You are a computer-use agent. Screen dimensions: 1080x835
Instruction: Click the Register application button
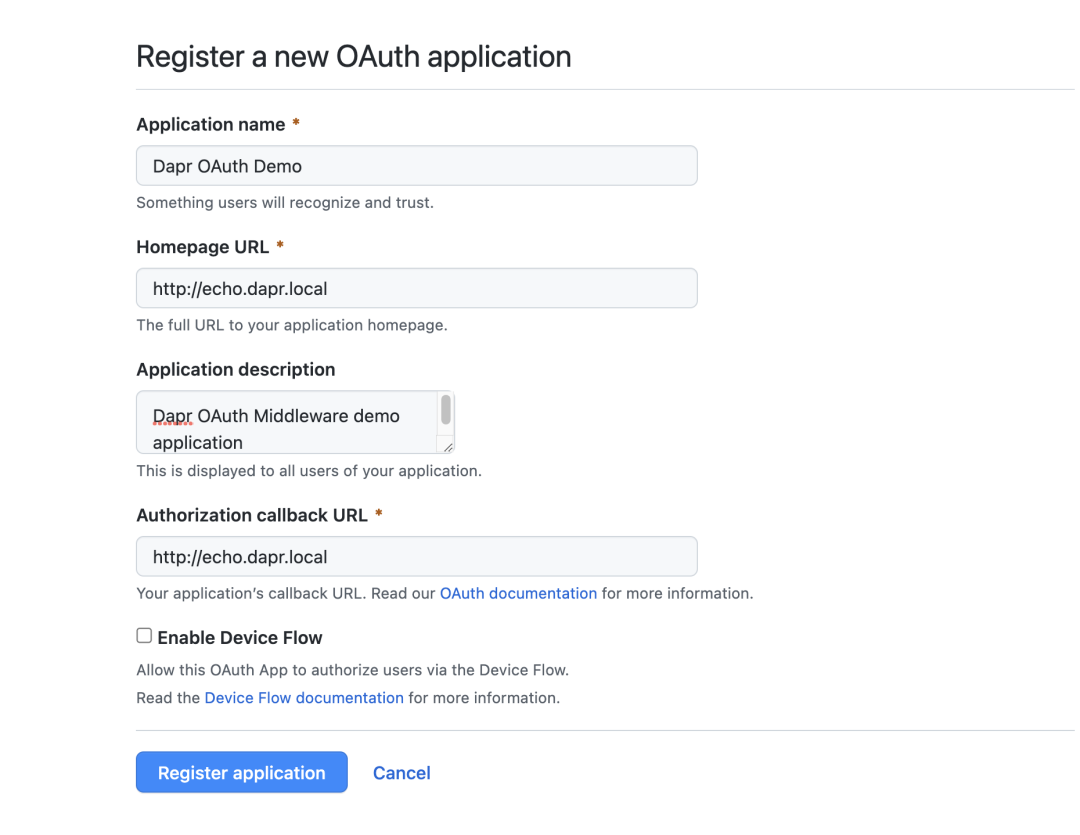[x=242, y=772]
